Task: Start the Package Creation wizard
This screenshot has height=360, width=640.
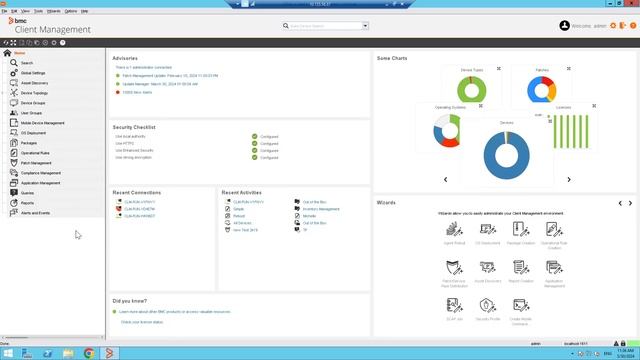Action: pos(521,229)
